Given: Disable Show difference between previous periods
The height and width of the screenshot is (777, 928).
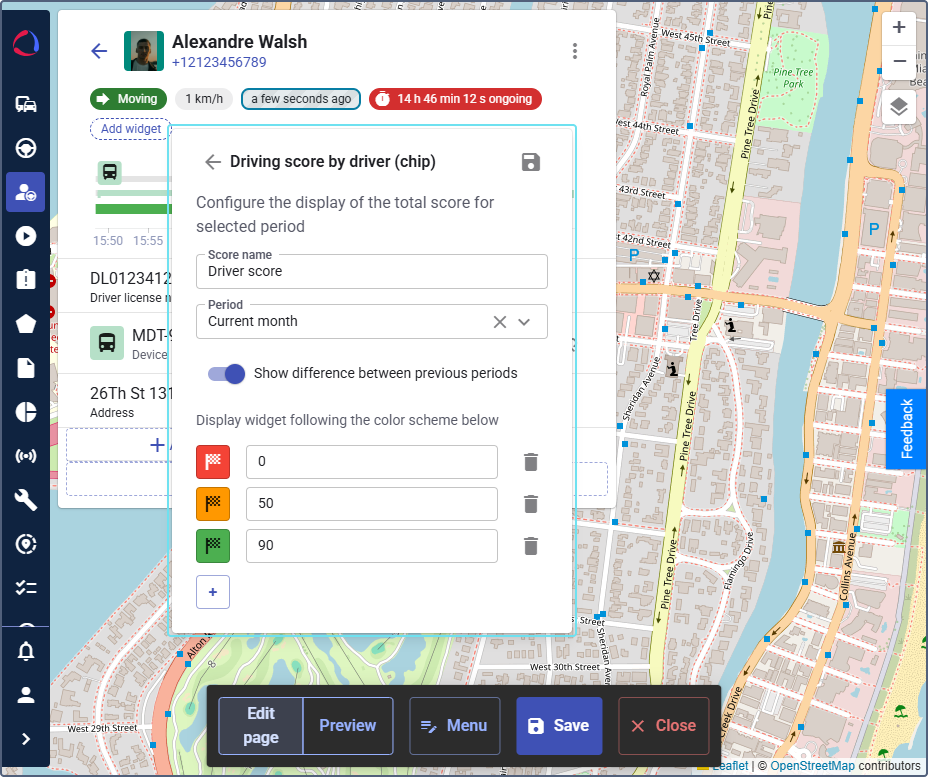Looking at the screenshot, I should [x=227, y=374].
